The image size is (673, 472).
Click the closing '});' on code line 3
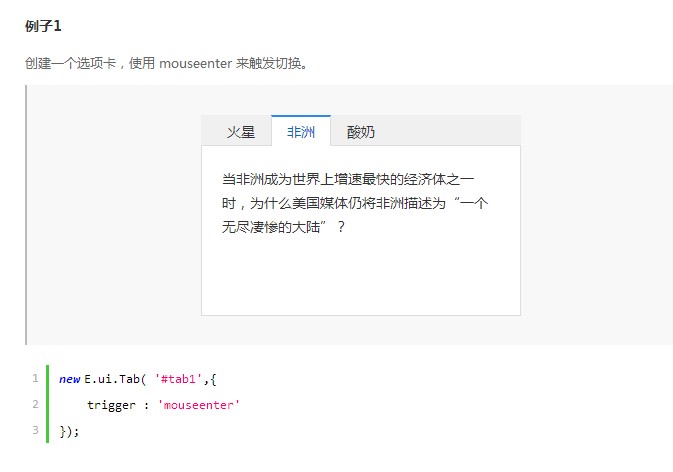pyautogui.click(x=69, y=431)
